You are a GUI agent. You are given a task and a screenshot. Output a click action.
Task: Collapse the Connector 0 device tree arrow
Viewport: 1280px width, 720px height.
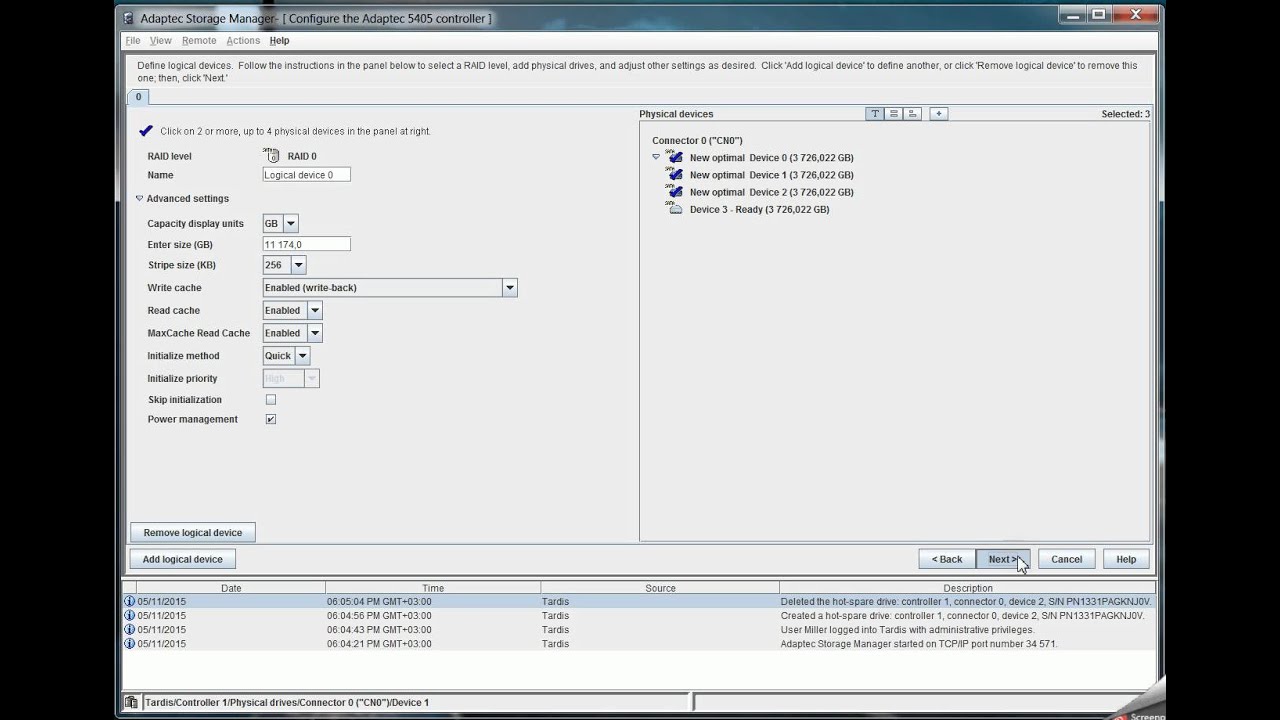(656, 157)
